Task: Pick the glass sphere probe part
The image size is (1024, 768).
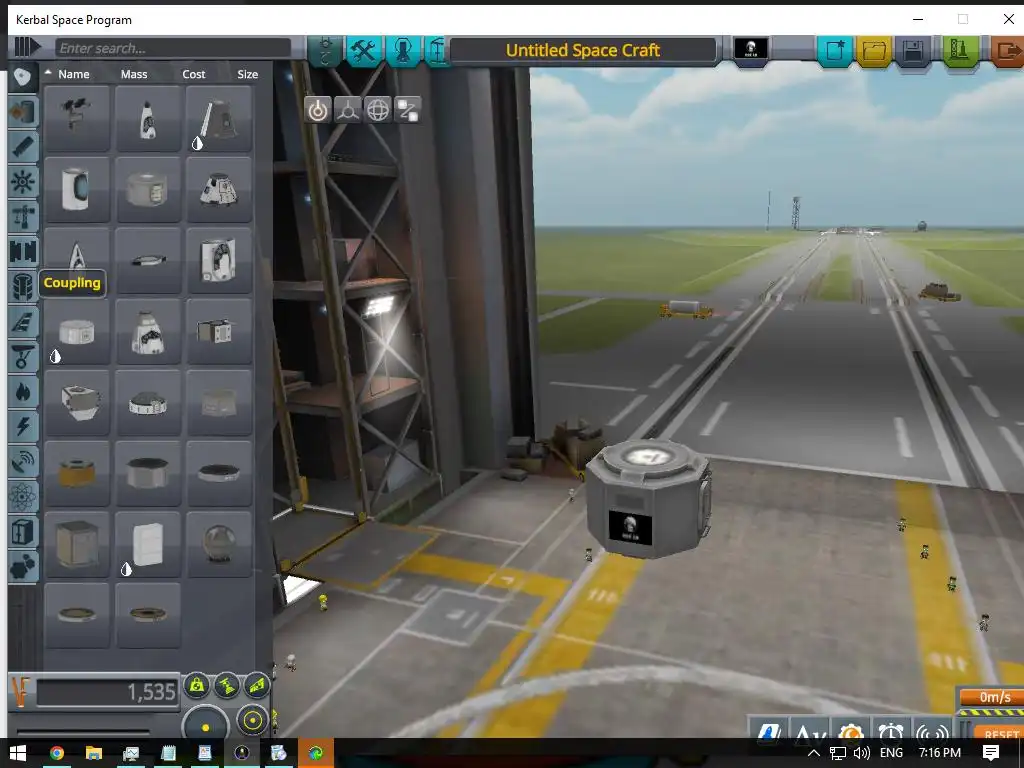Action: coord(219,543)
